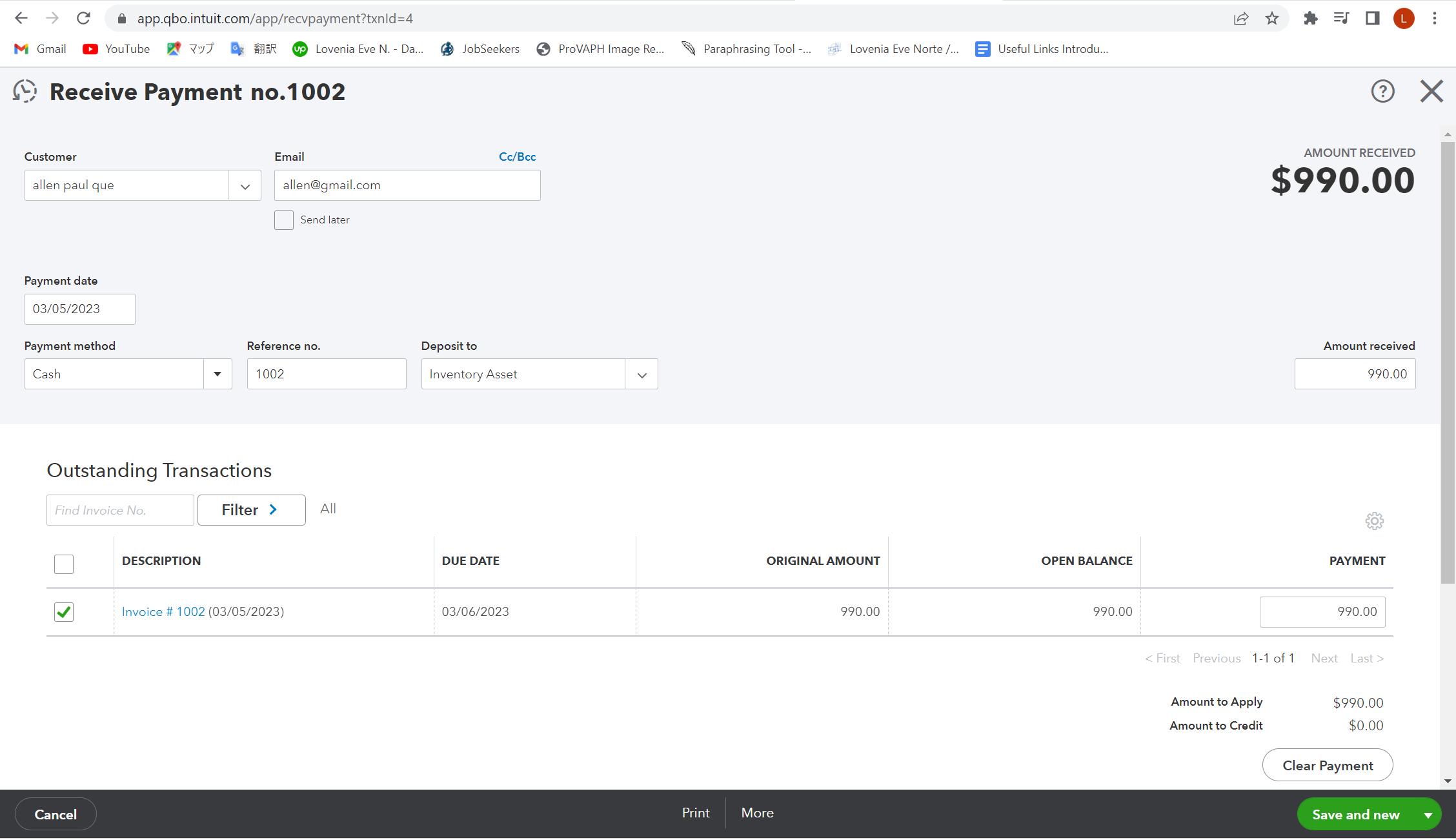Open table settings gear icon
The image size is (1456, 840).
coord(1374,521)
